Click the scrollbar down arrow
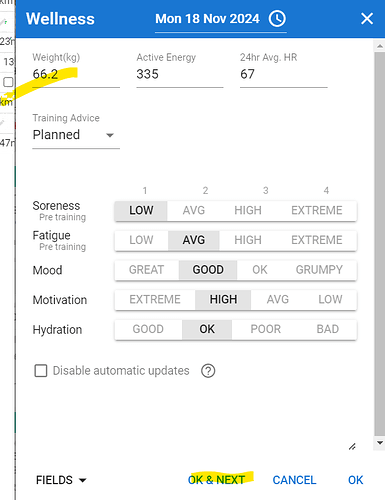This screenshot has height=500, width=385. [x=380, y=443]
